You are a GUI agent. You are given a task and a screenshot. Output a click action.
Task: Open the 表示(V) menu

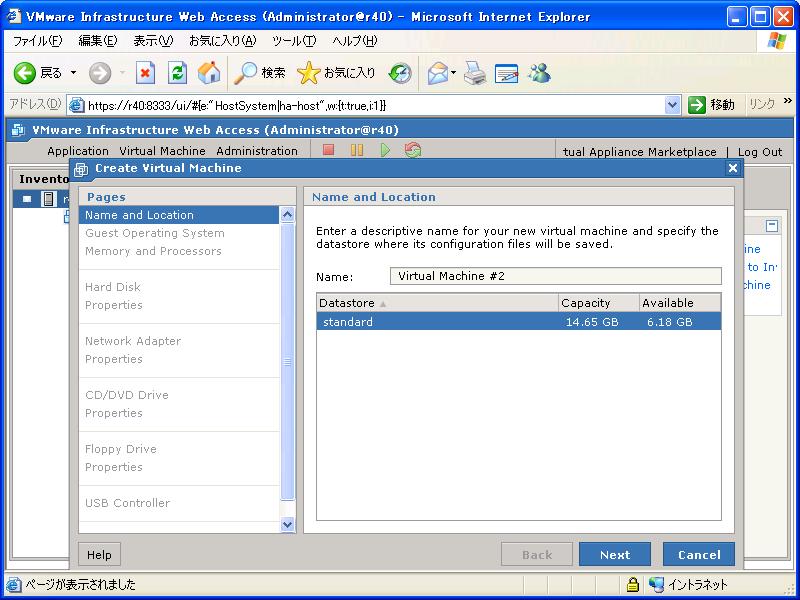coord(153,41)
